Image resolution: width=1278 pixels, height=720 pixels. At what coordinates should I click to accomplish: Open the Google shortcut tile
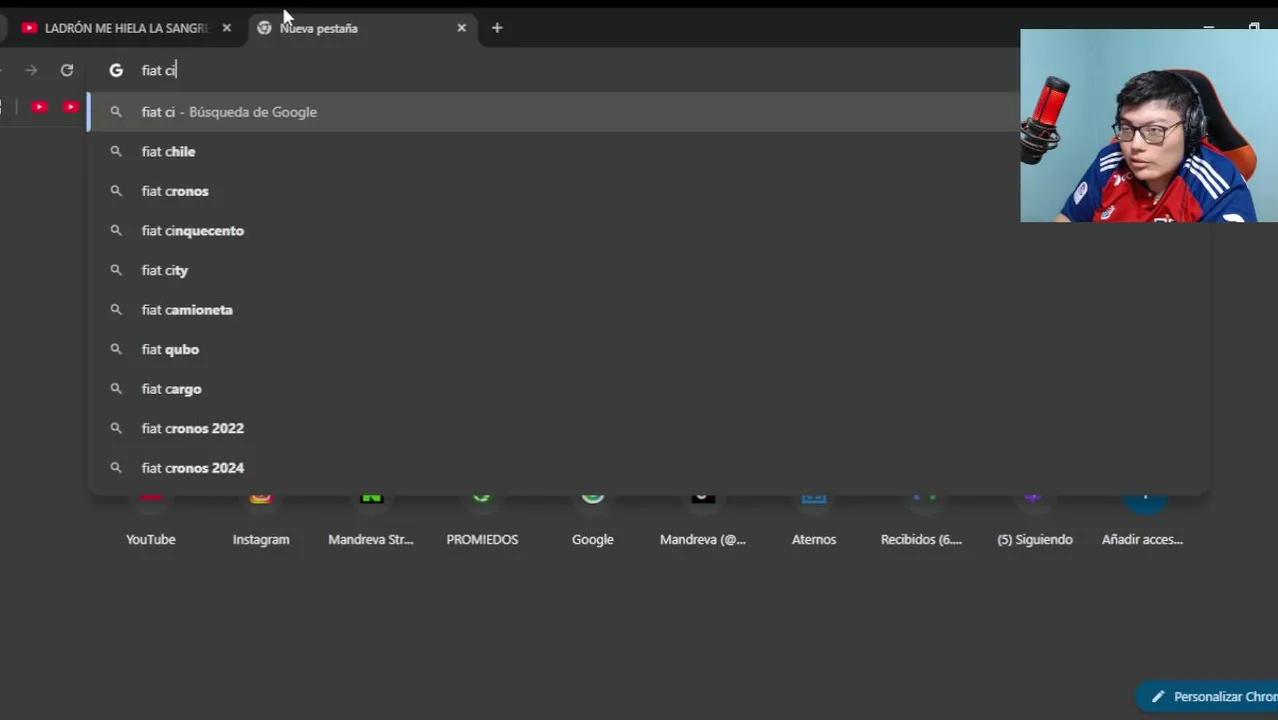(x=593, y=520)
